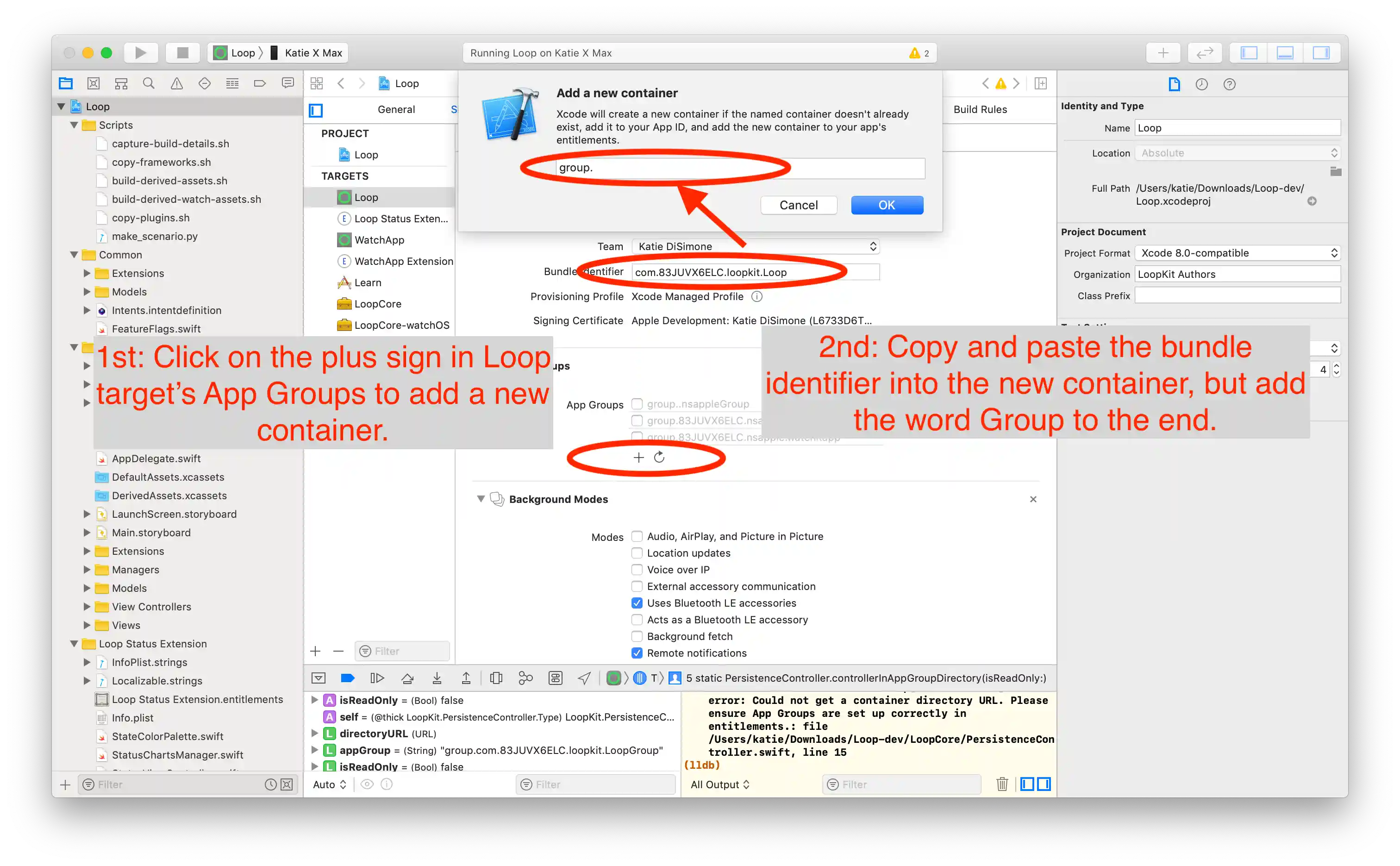Click refresh icon below App Groups list
1400x866 pixels.
click(659, 457)
